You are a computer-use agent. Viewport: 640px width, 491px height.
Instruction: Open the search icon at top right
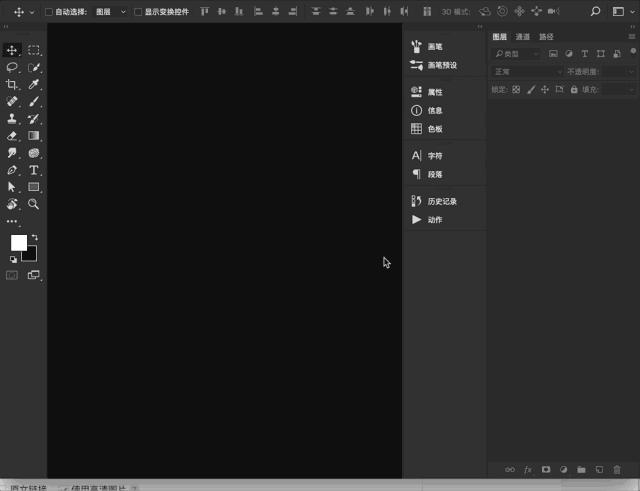pos(596,11)
